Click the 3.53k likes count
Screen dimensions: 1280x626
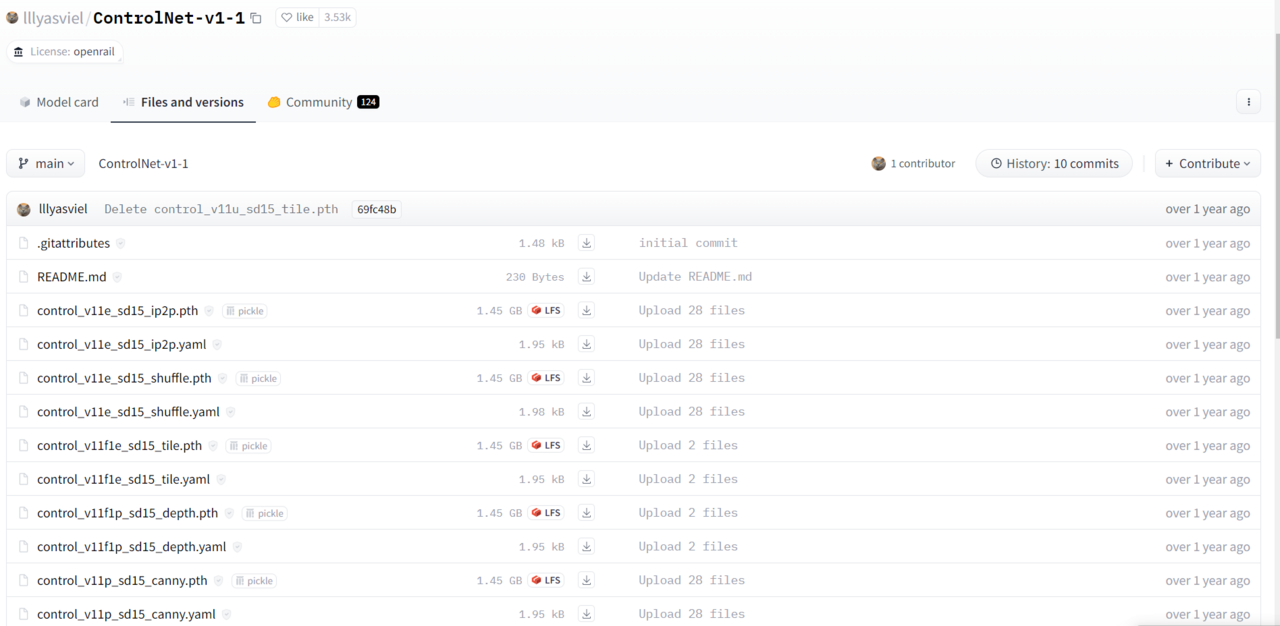point(338,18)
